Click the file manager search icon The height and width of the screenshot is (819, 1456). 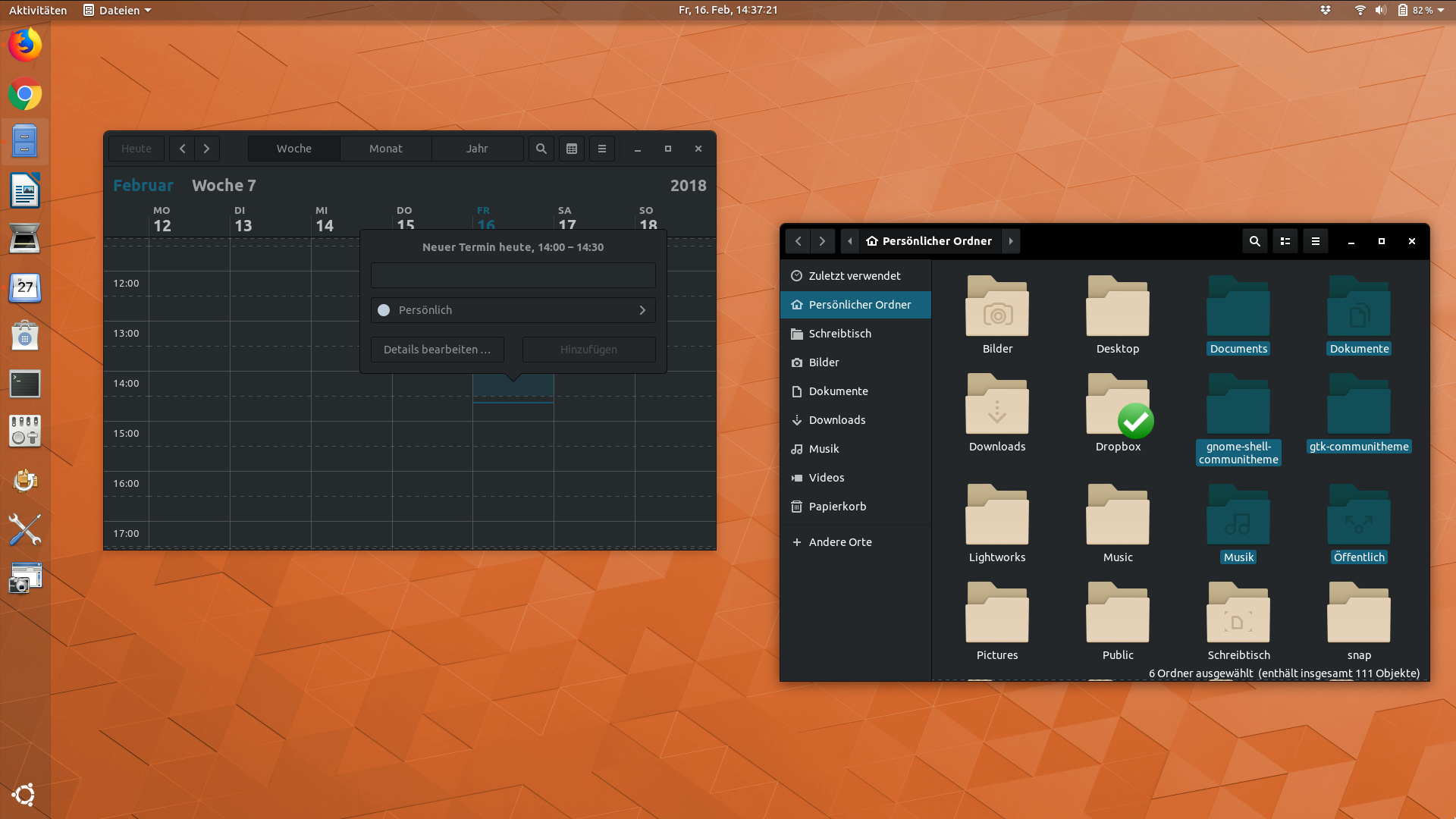(1255, 241)
